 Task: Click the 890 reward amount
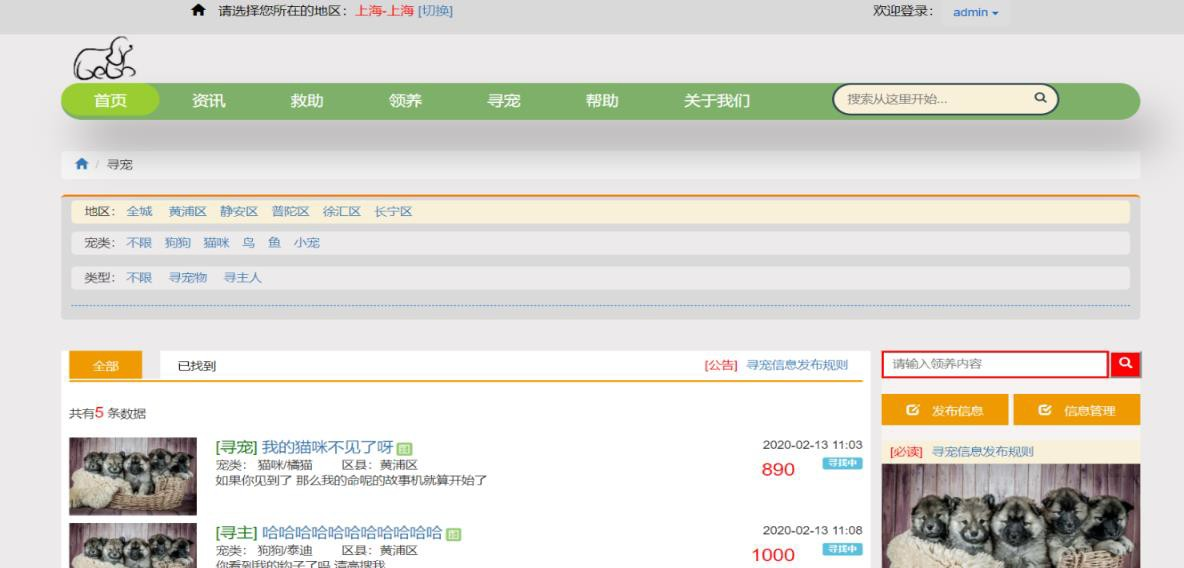pos(778,470)
